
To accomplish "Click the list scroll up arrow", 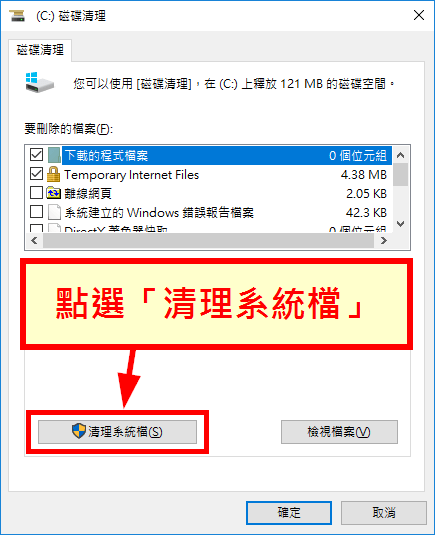I will pos(401,155).
